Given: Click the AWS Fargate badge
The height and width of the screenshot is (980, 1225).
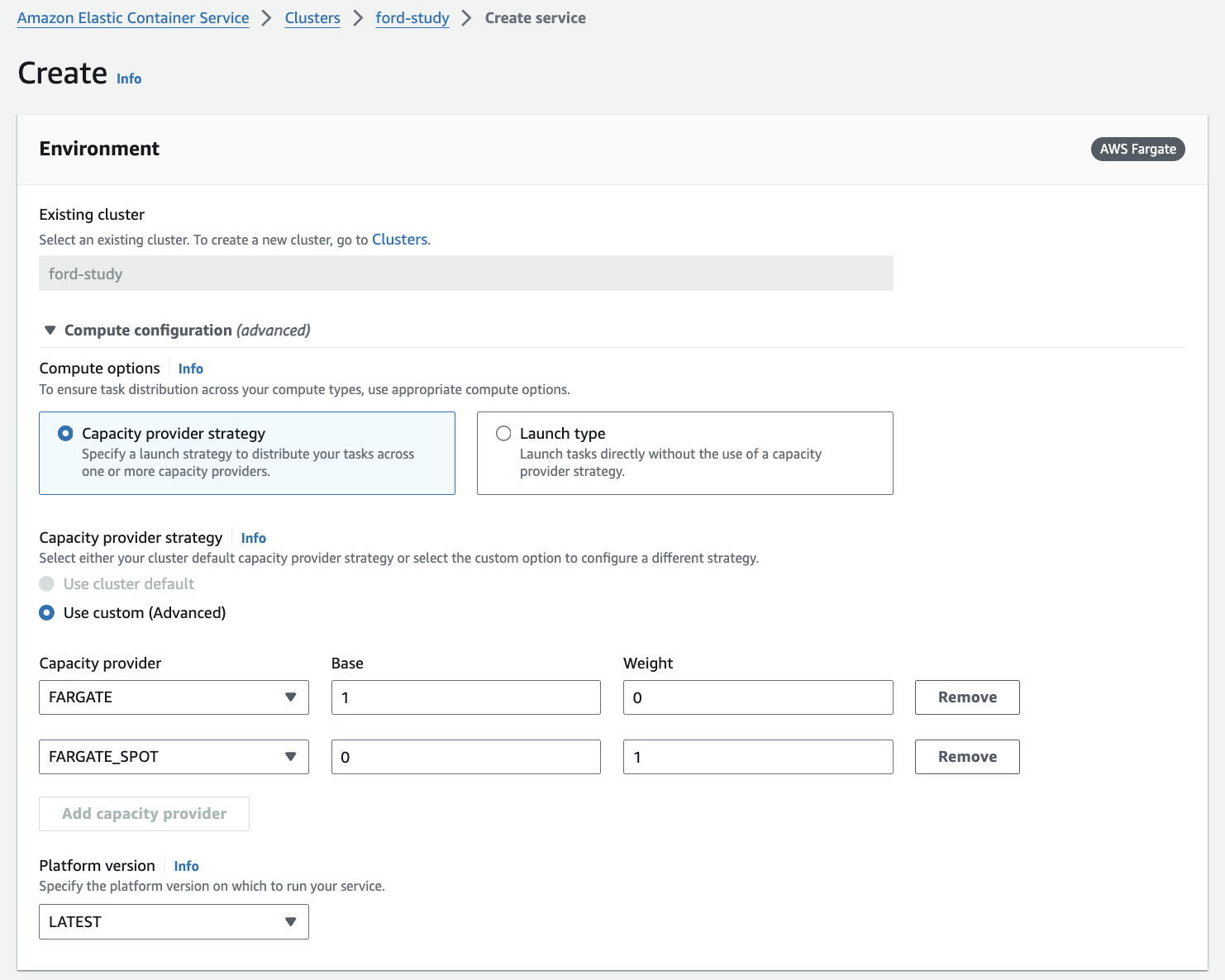Looking at the screenshot, I should 1138,149.
